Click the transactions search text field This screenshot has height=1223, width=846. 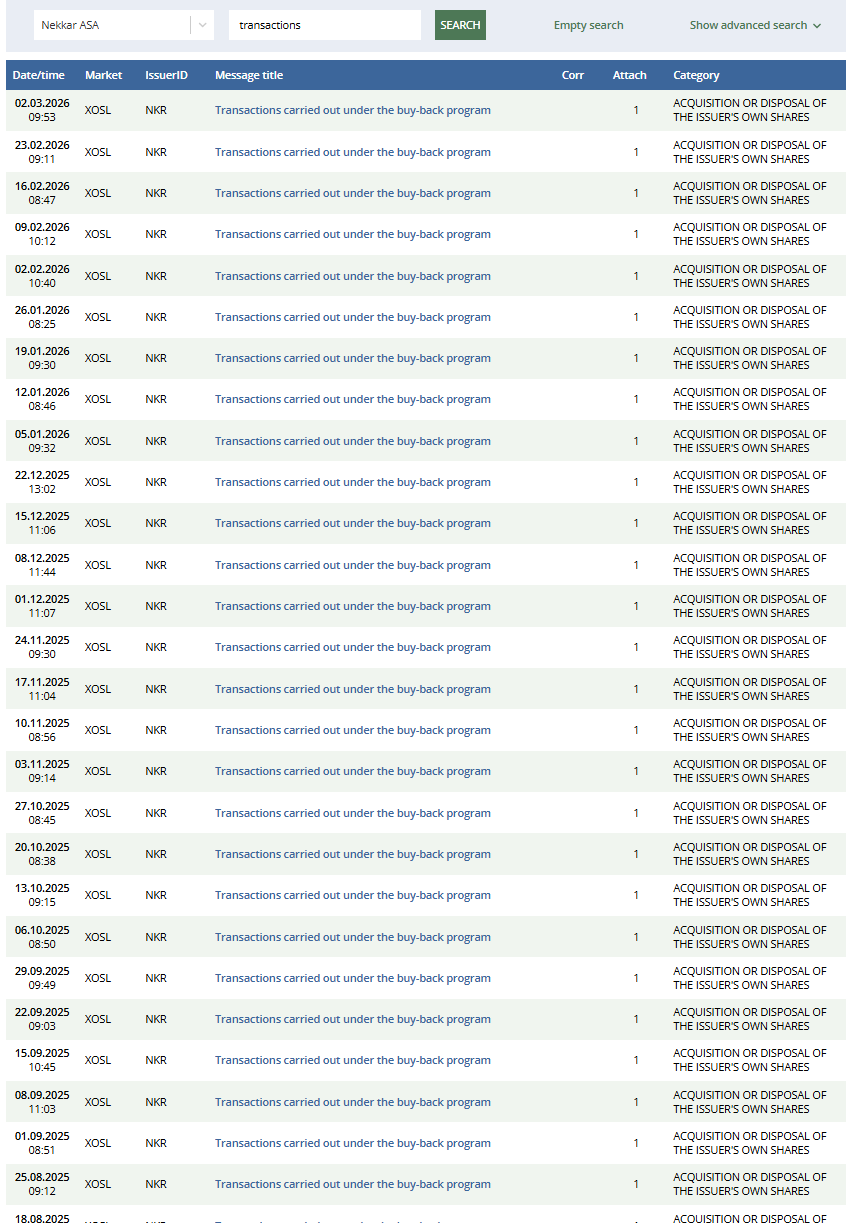(x=324, y=25)
